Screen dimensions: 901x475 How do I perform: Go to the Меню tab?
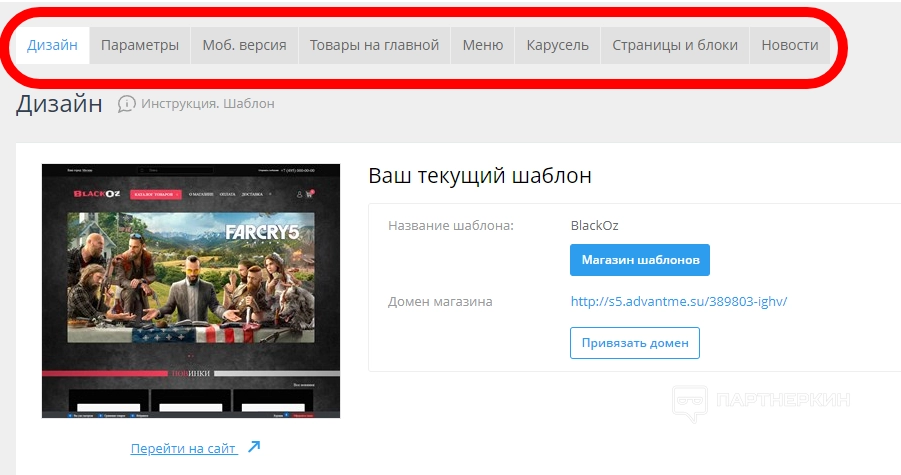[x=483, y=45]
